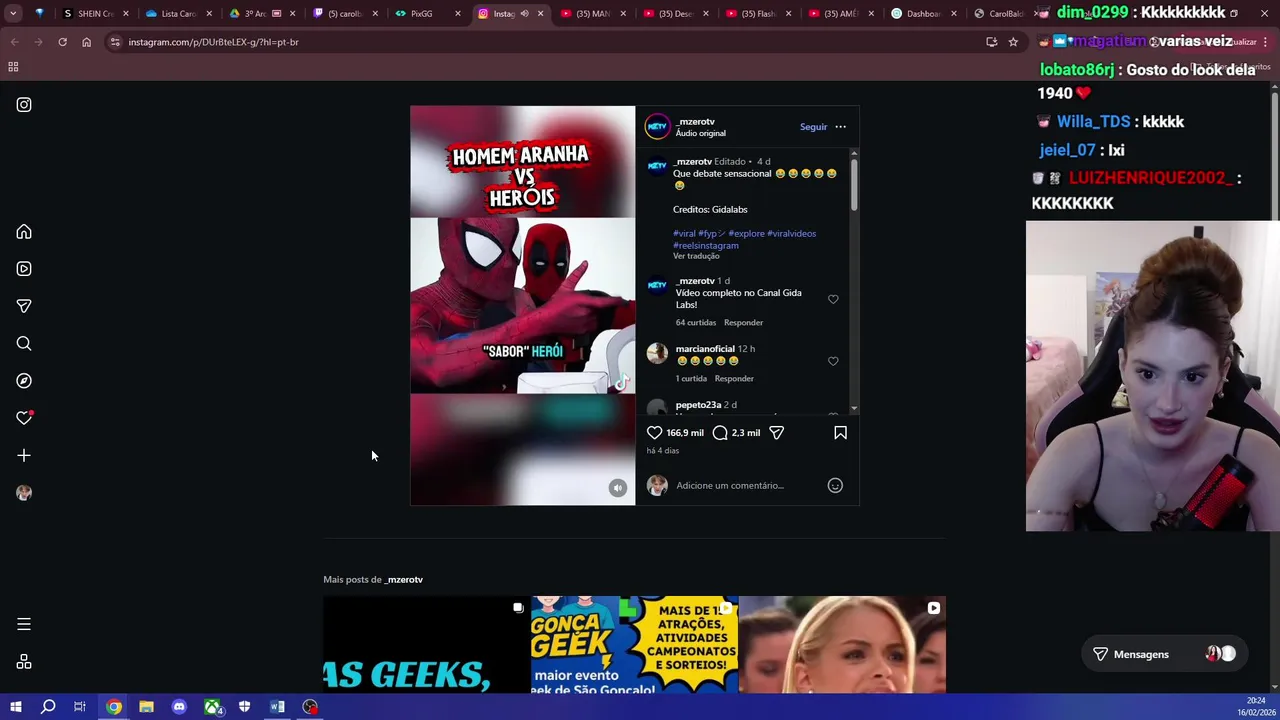Open post options three-dots menu
Screen dimensions: 1280x720
pos(840,127)
